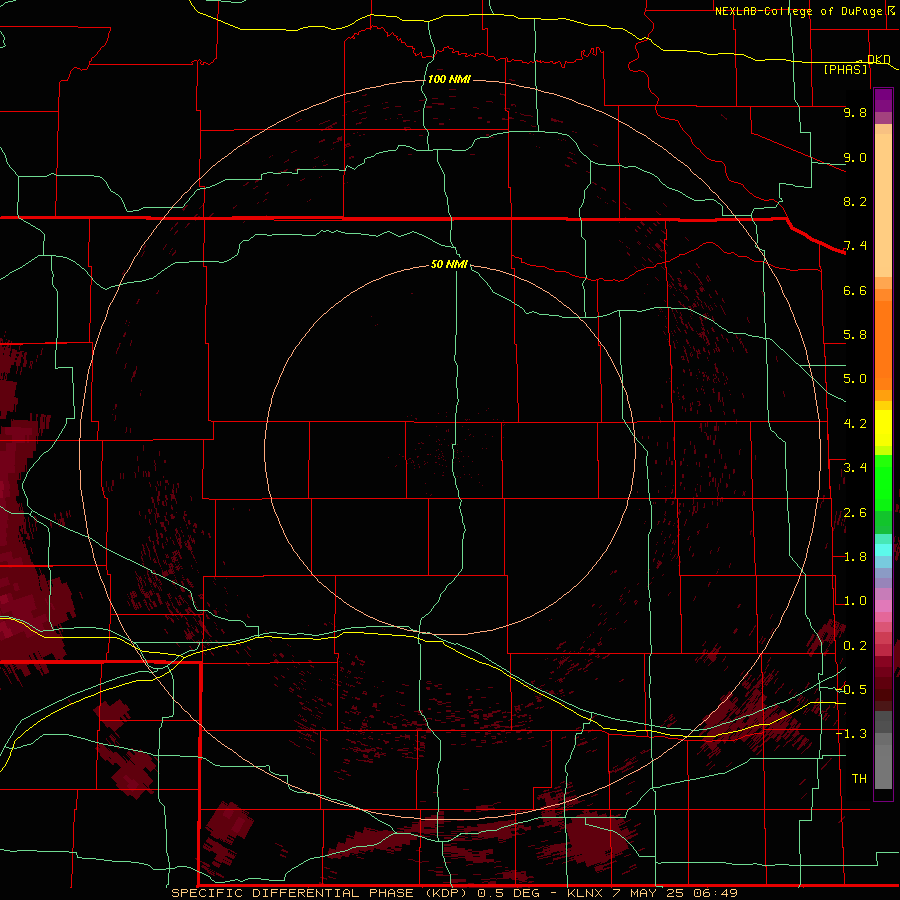
Task: Click the 1.0 scale value
Action: [855, 601]
